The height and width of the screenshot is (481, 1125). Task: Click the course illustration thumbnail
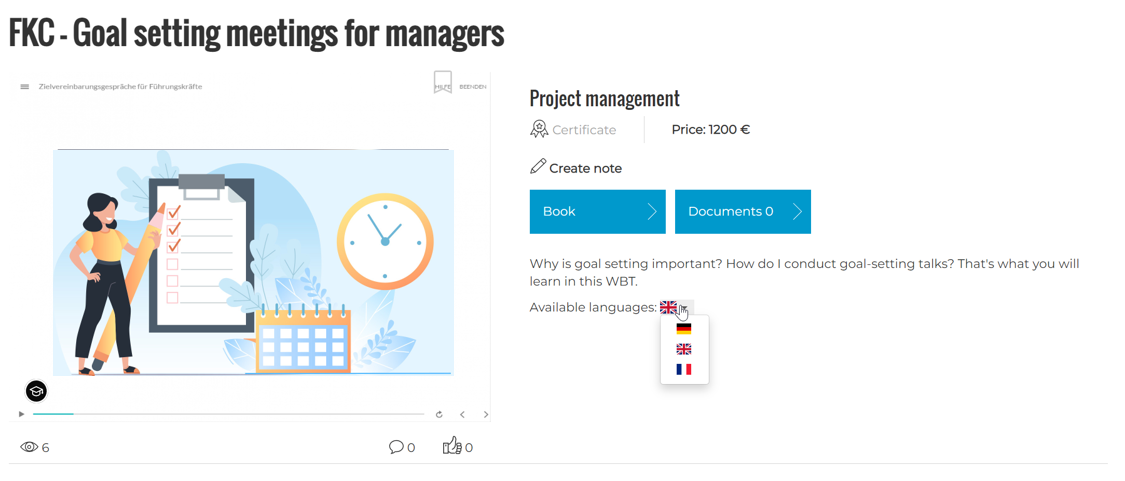[x=253, y=262]
